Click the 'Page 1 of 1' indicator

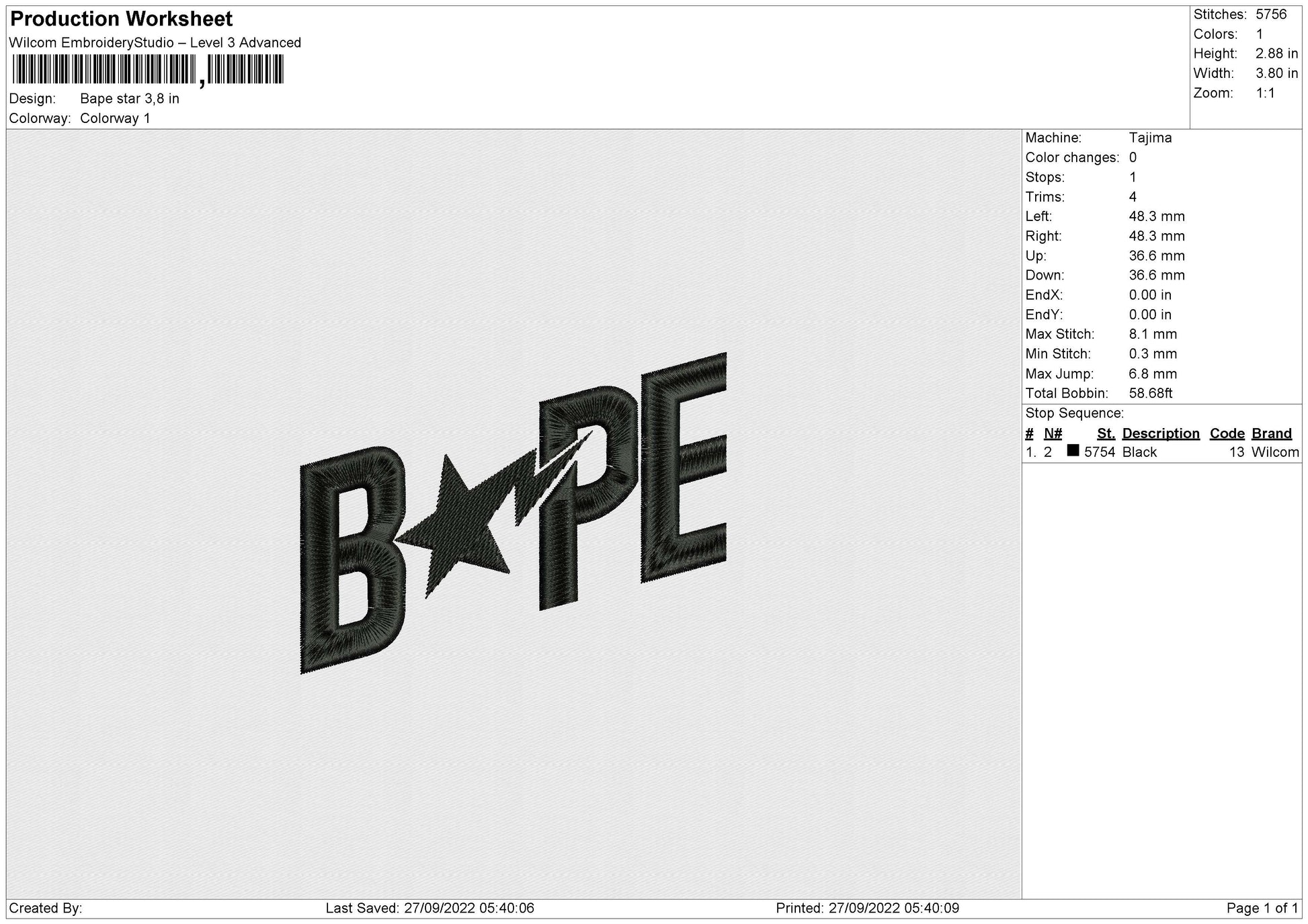coord(1262,909)
